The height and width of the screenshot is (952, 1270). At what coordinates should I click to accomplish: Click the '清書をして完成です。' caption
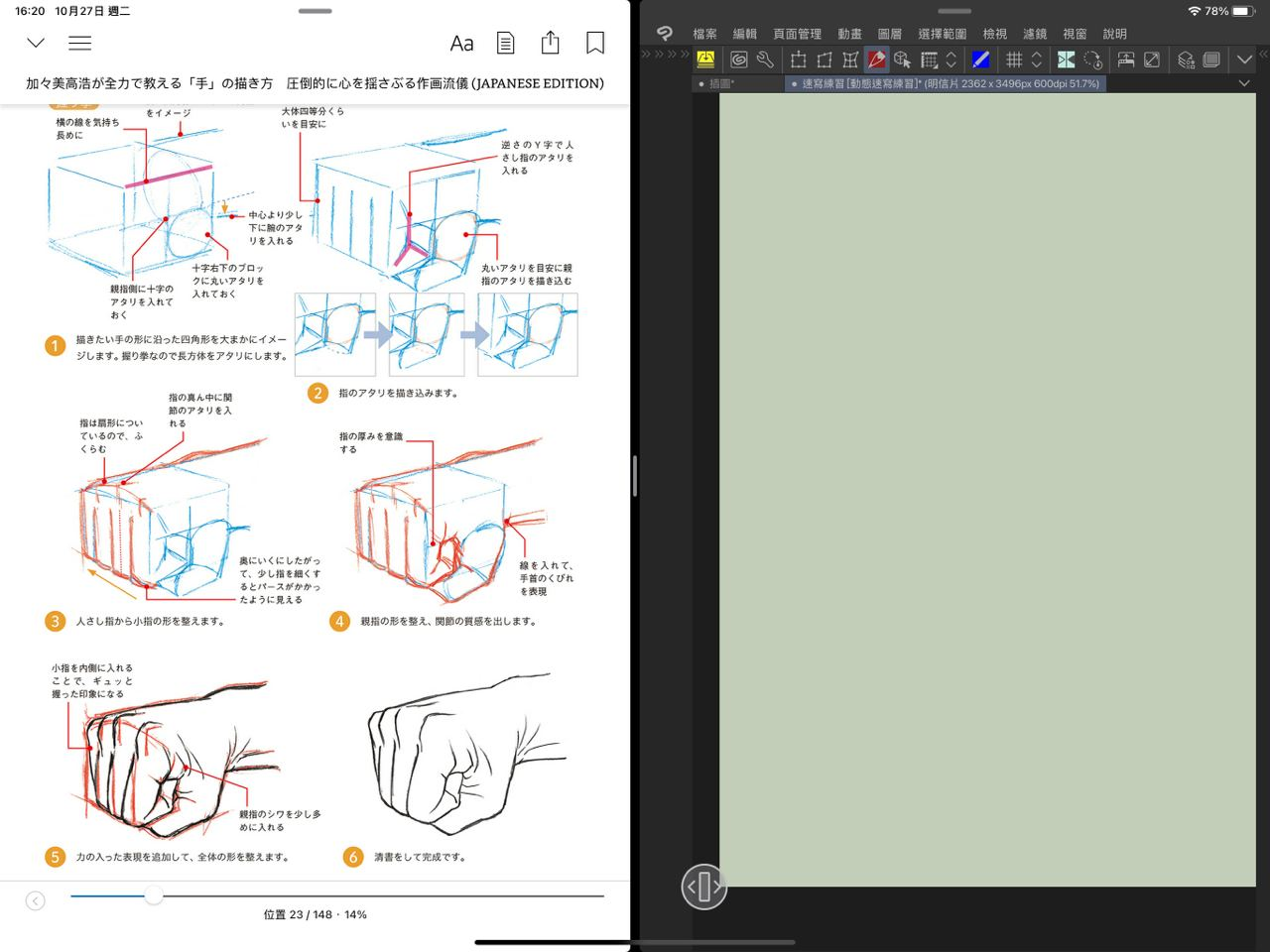click(x=420, y=857)
